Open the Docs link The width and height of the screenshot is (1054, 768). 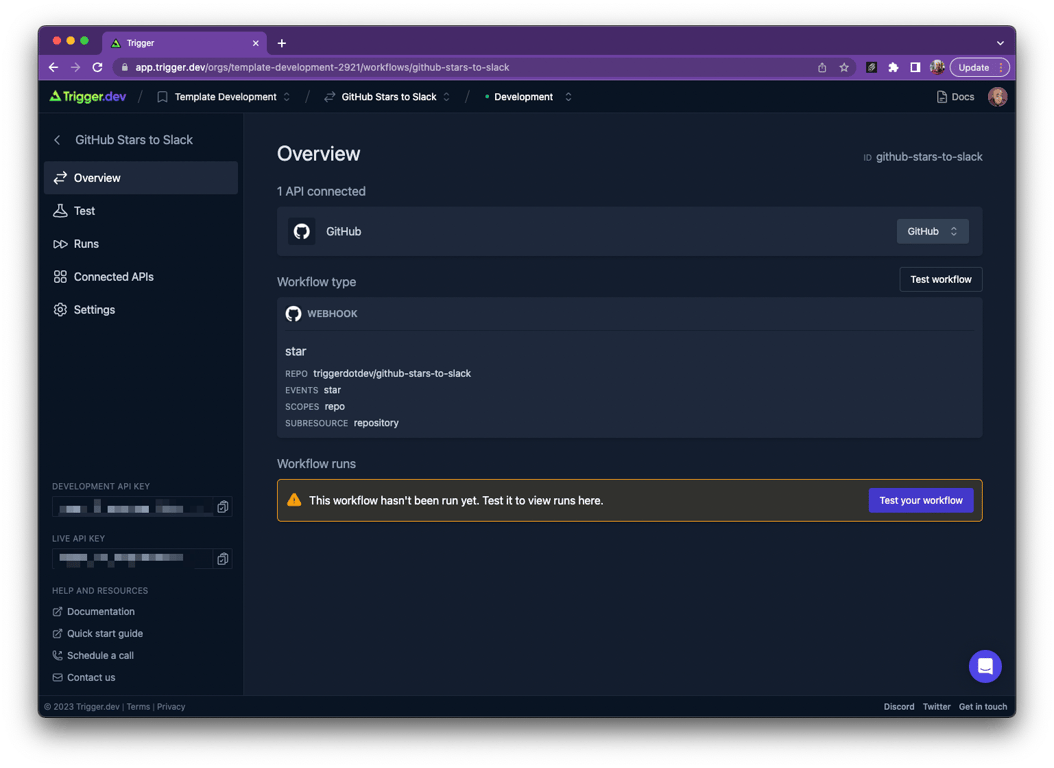pyautogui.click(x=955, y=97)
